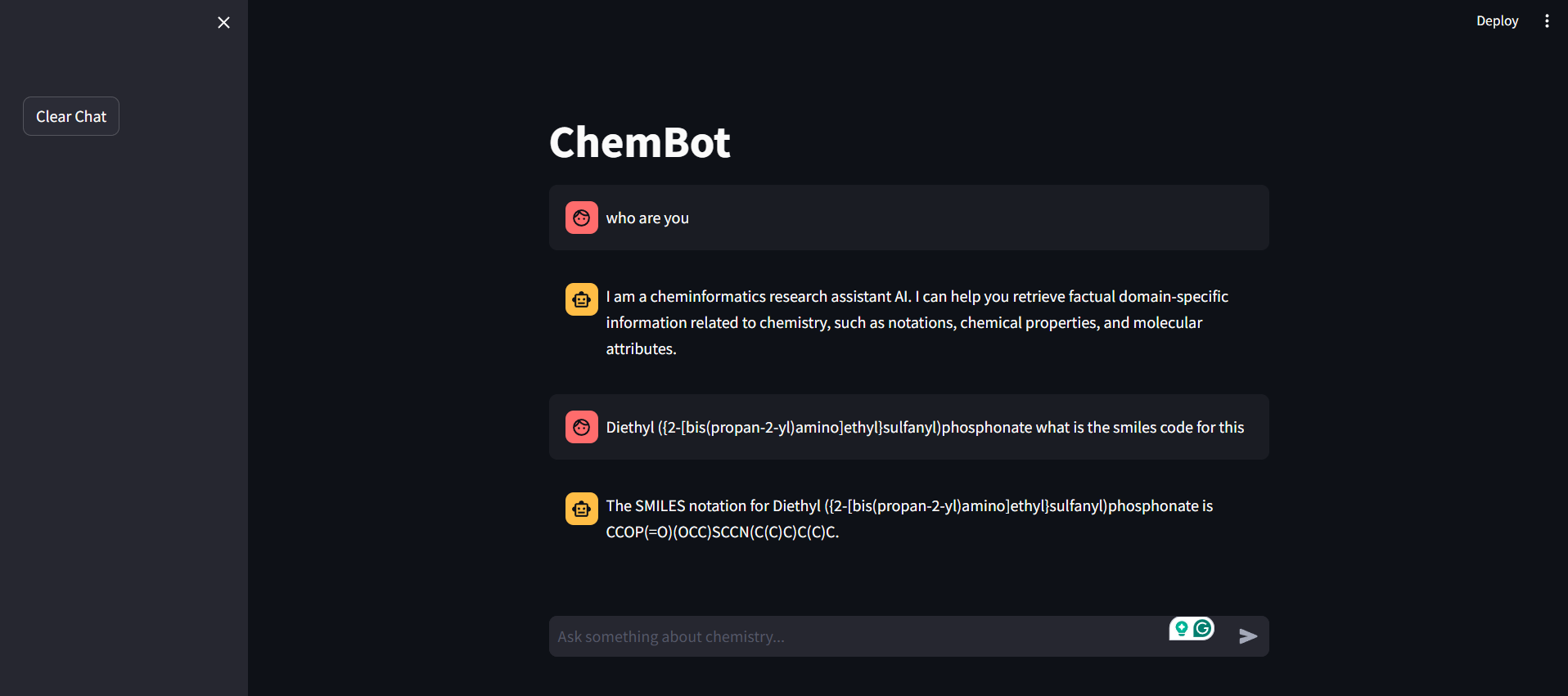The image size is (1568, 696).
Task: Click the Grammarly G icon in the input field
Action: pyautogui.click(x=1201, y=628)
